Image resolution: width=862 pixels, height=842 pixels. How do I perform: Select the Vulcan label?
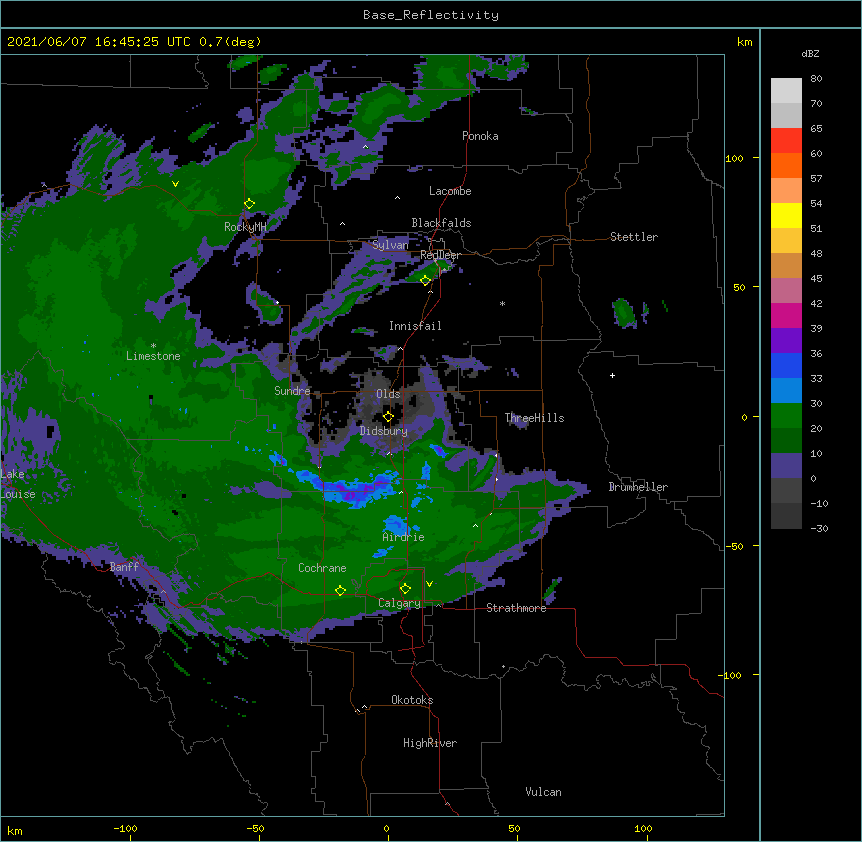click(x=543, y=792)
